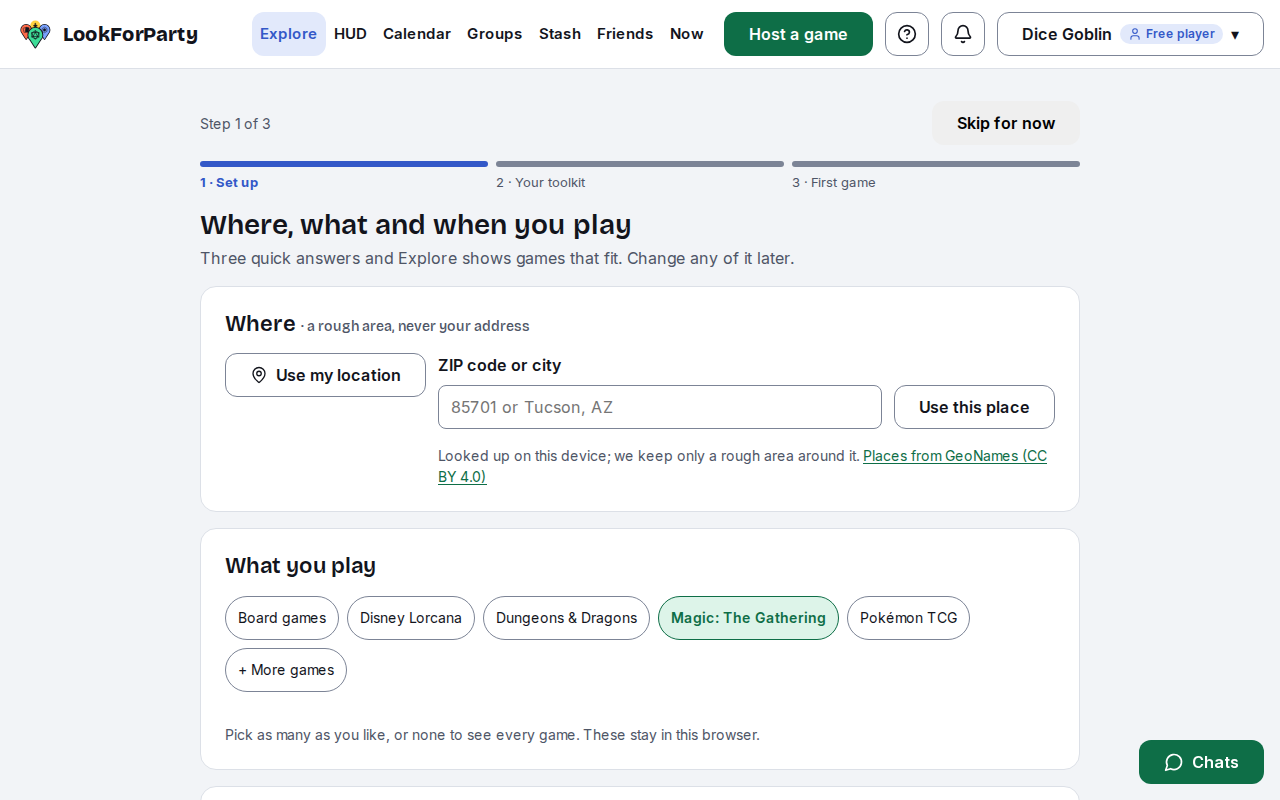Open the Calendar nav item
1280x800 pixels.
417,34
